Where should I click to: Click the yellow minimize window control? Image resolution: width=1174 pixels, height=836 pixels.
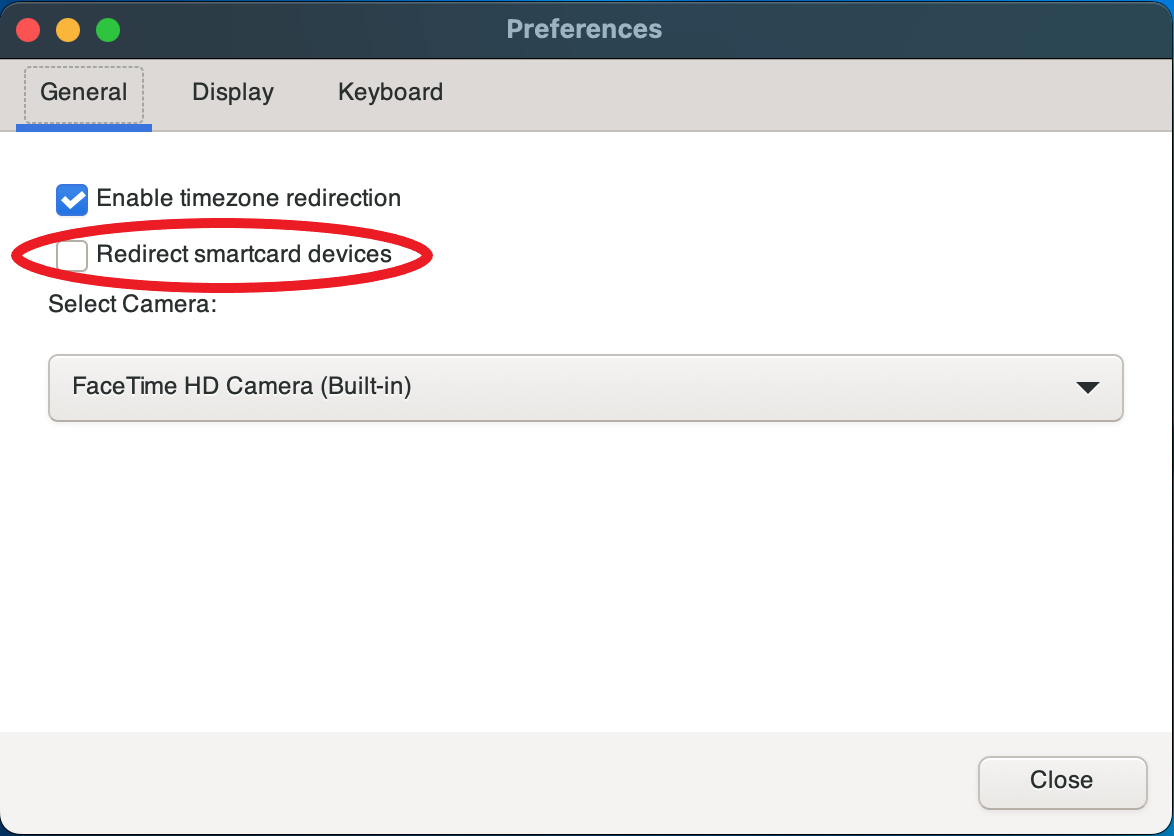coord(67,29)
